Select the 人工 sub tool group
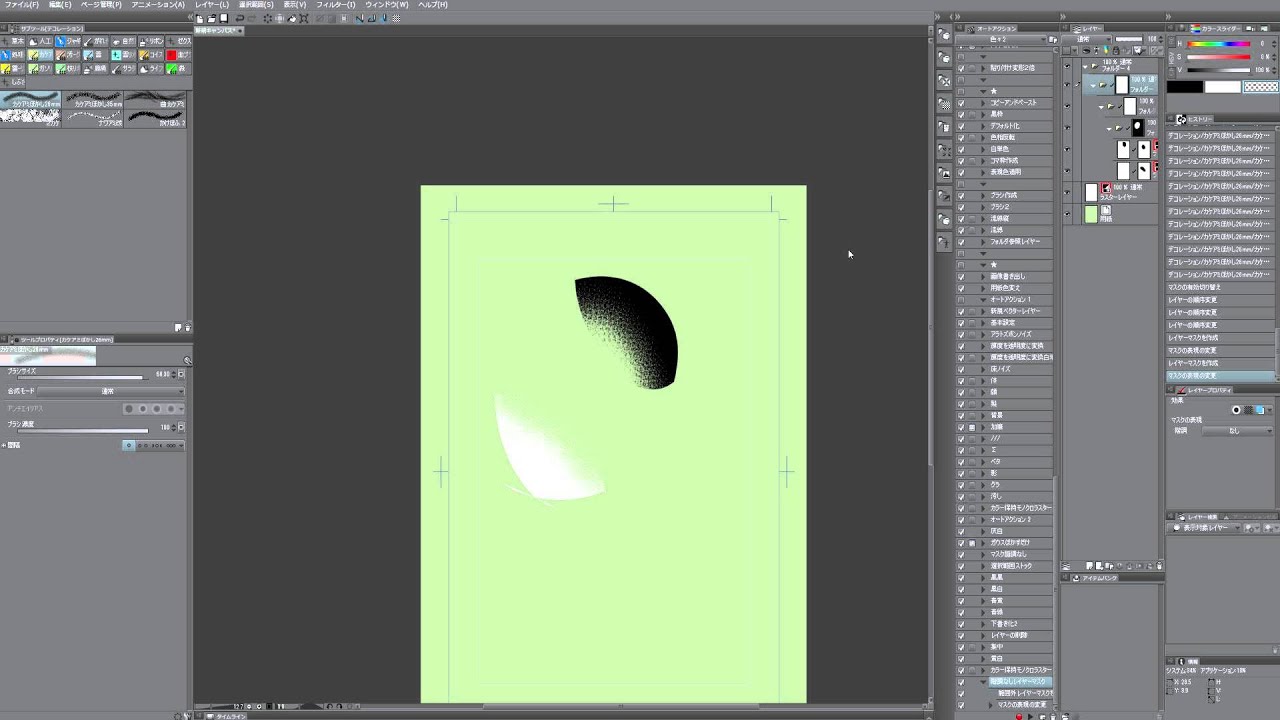 click(40, 41)
